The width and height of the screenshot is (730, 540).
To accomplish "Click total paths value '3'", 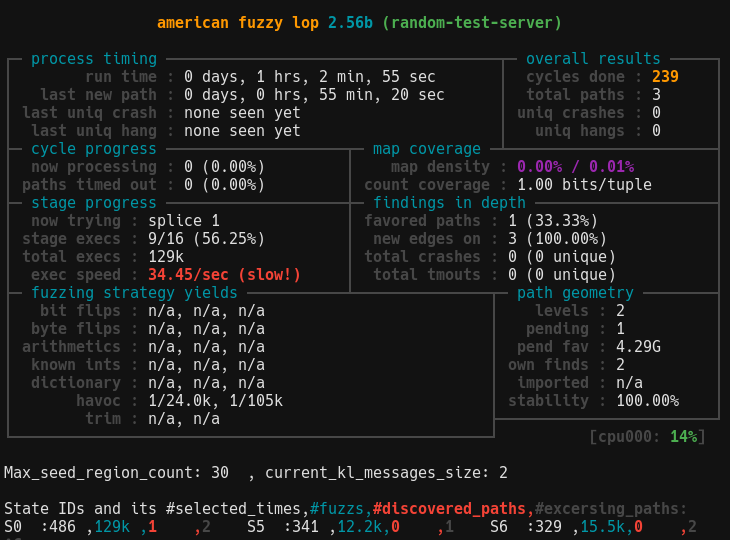I will coord(656,94).
